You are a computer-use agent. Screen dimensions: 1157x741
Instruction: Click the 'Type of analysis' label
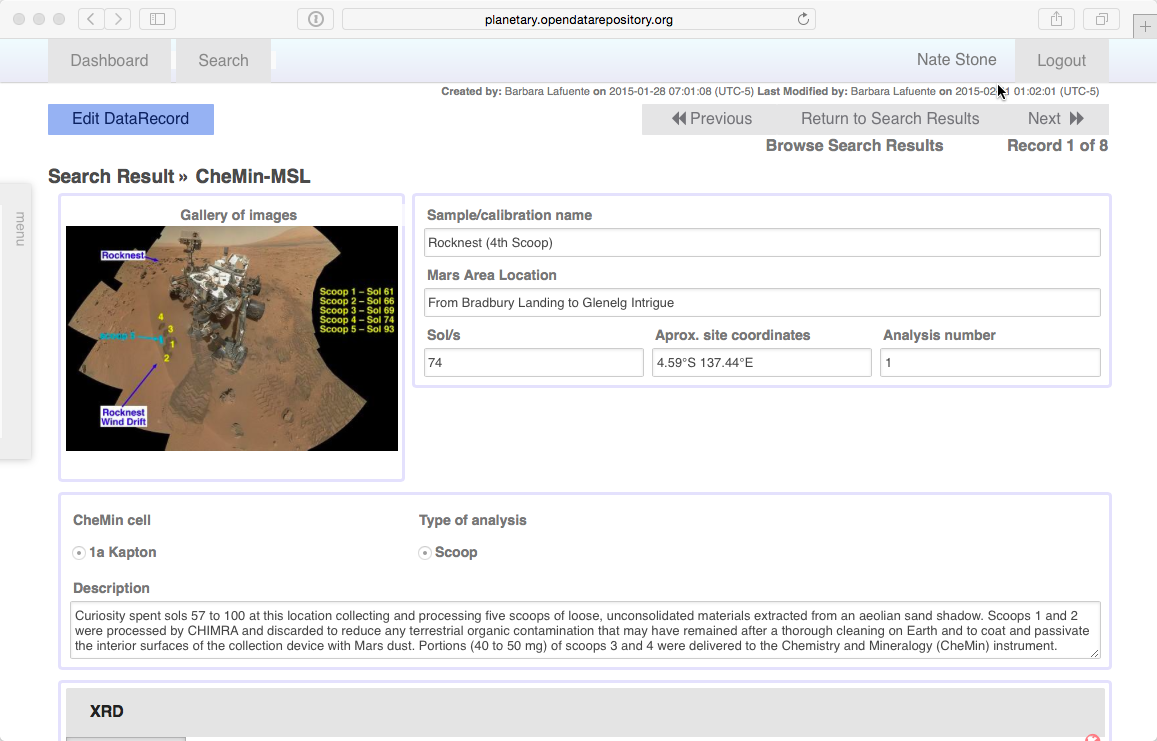coord(472,520)
